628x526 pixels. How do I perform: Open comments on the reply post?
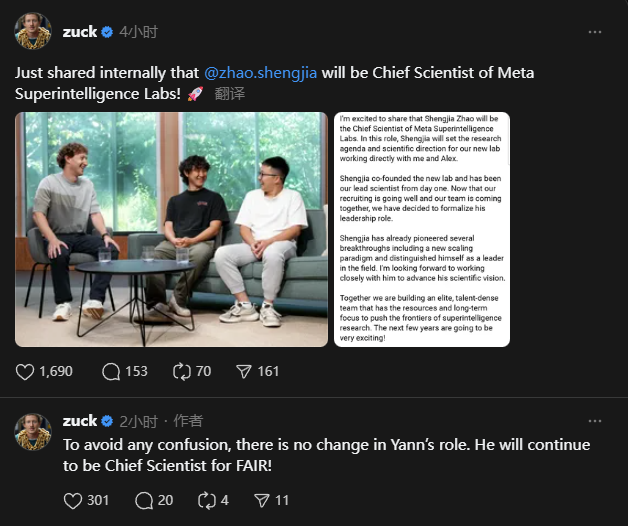tap(143, 500)
